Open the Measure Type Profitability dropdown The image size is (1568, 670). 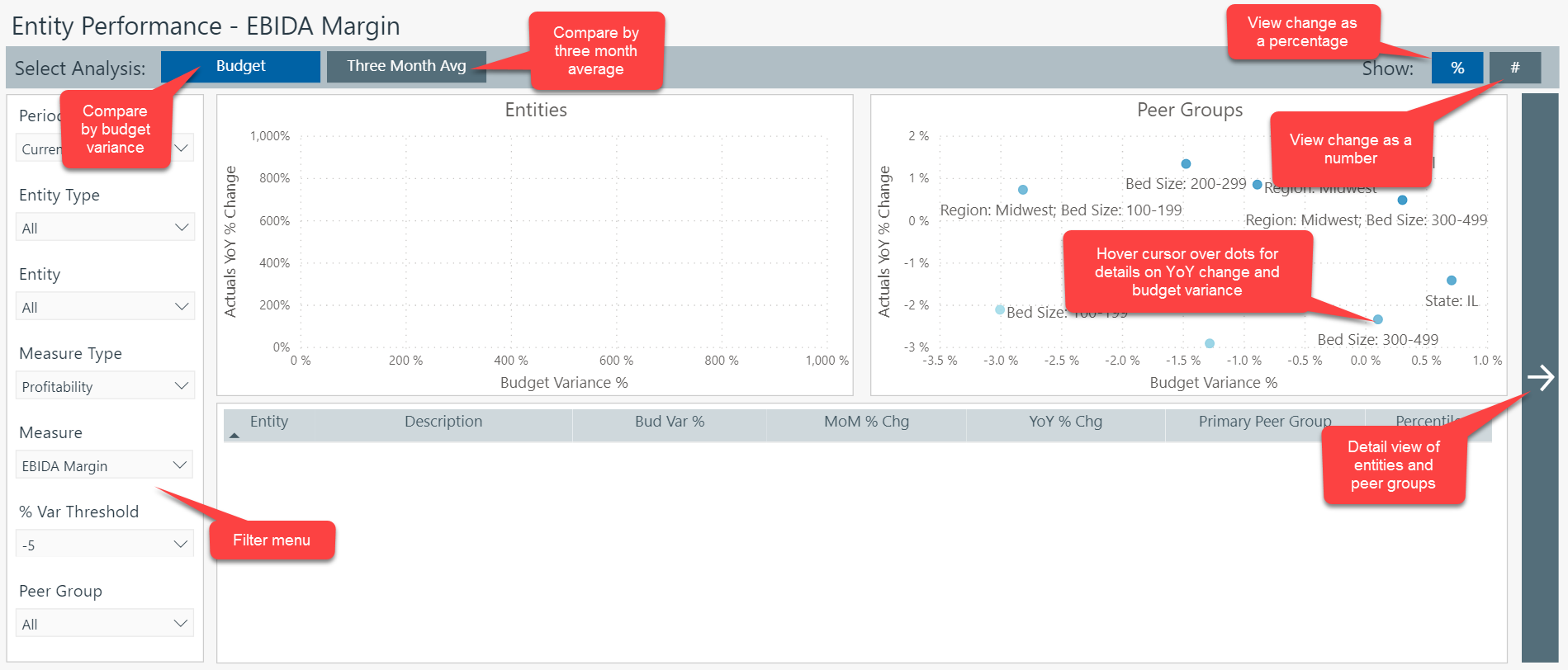(105, 386)
